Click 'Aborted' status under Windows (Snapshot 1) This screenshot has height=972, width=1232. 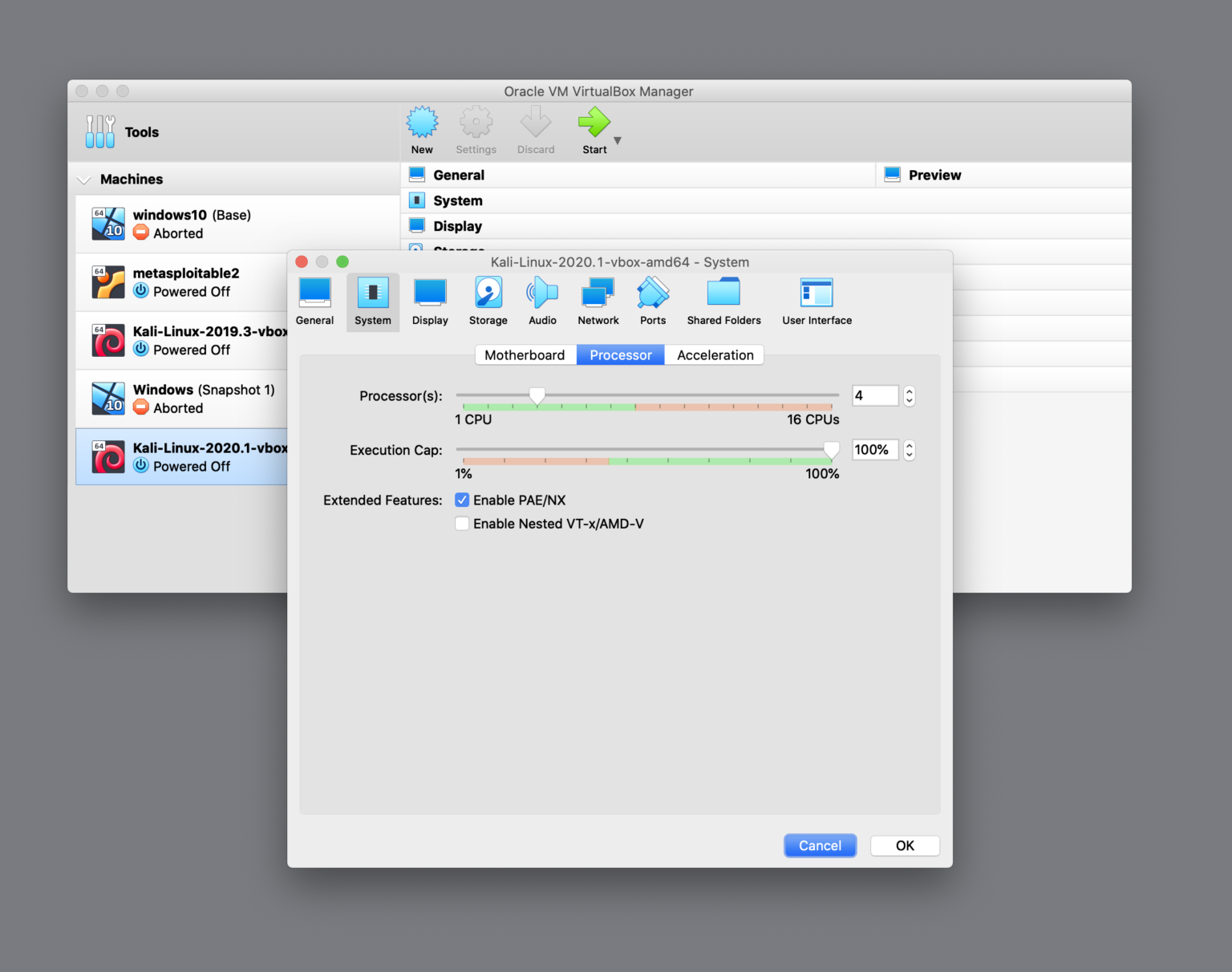178,408
